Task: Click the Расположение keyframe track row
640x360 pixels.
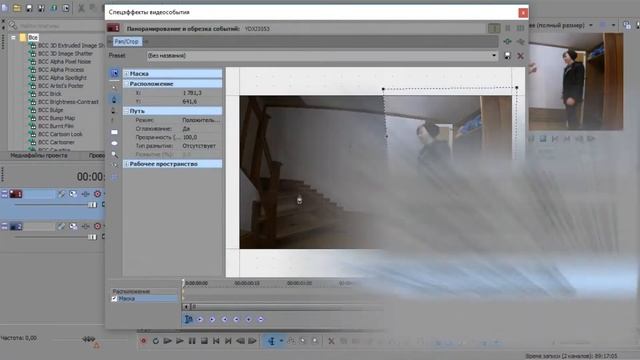Action: click(x=144, y=291)
